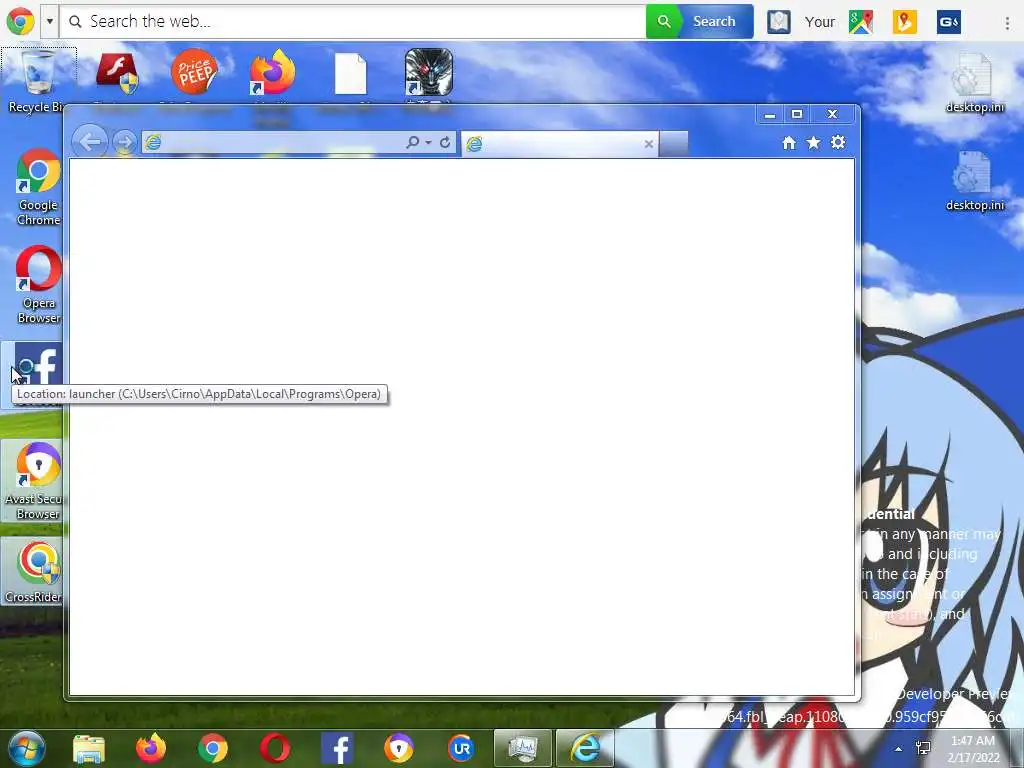This screenshot has height=768, width=1024.
Task: Select the Avast Secure Browser desktop shortcut
Action: click(x=33, y=481)
